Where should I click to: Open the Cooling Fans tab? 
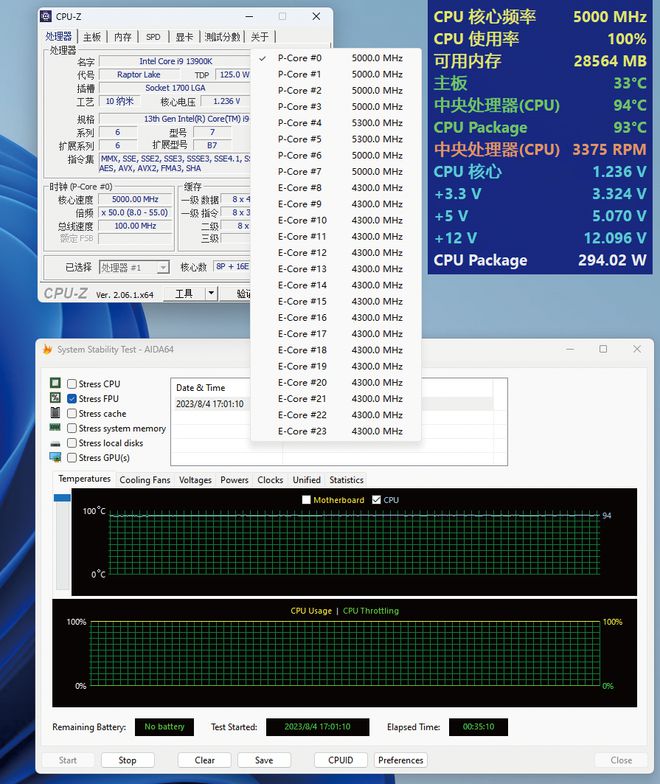[x=144, y=480]
